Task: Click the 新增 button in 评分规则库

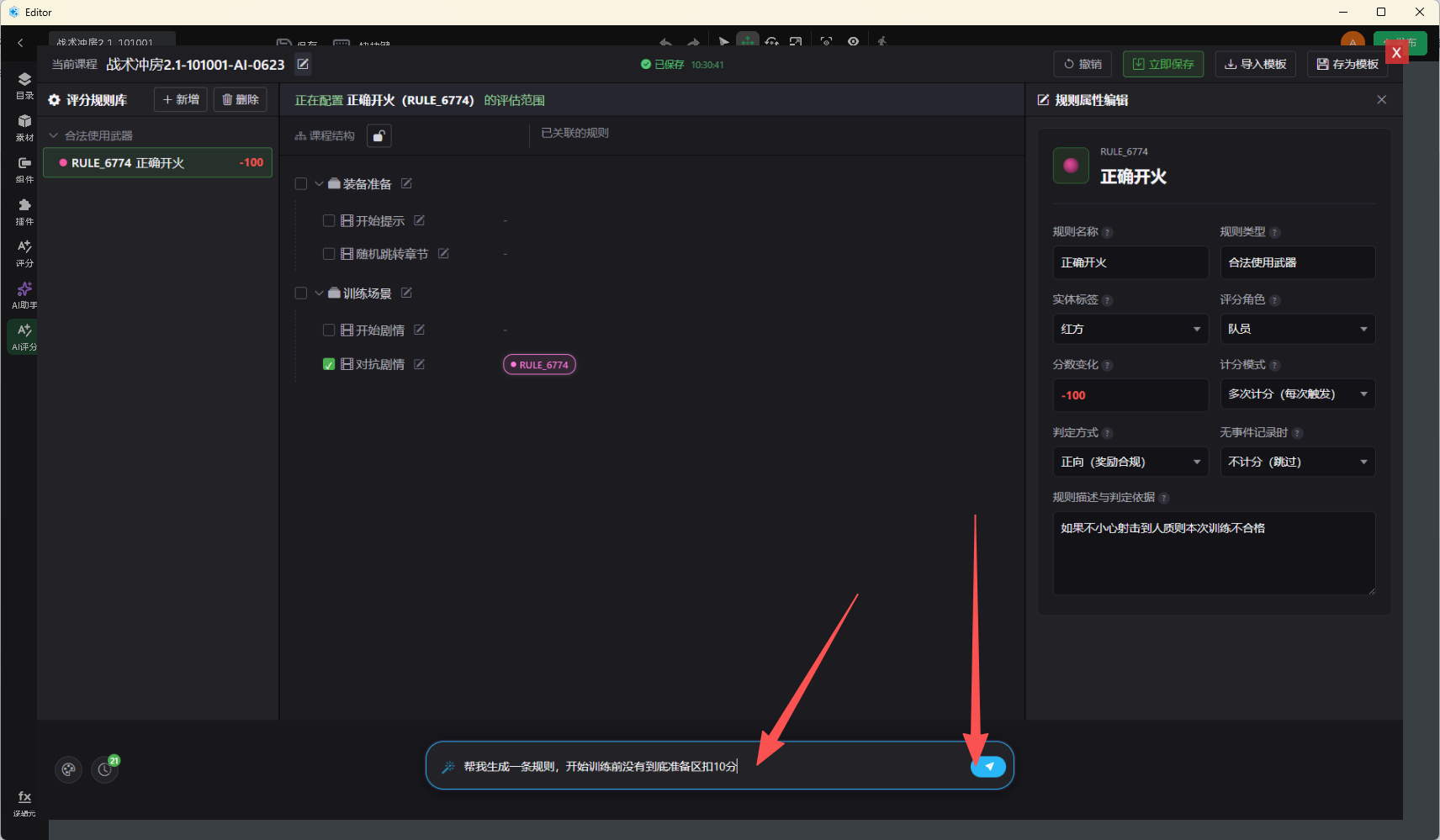Action: [181, 99]
